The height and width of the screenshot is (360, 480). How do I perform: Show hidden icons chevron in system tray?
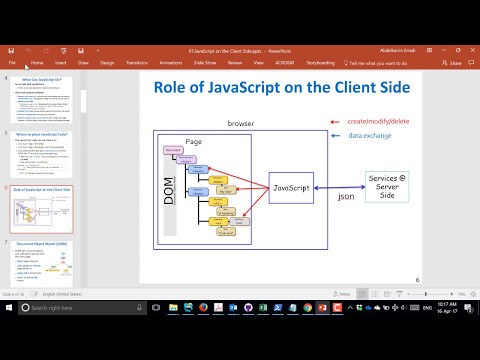click(x=350, y=308)
